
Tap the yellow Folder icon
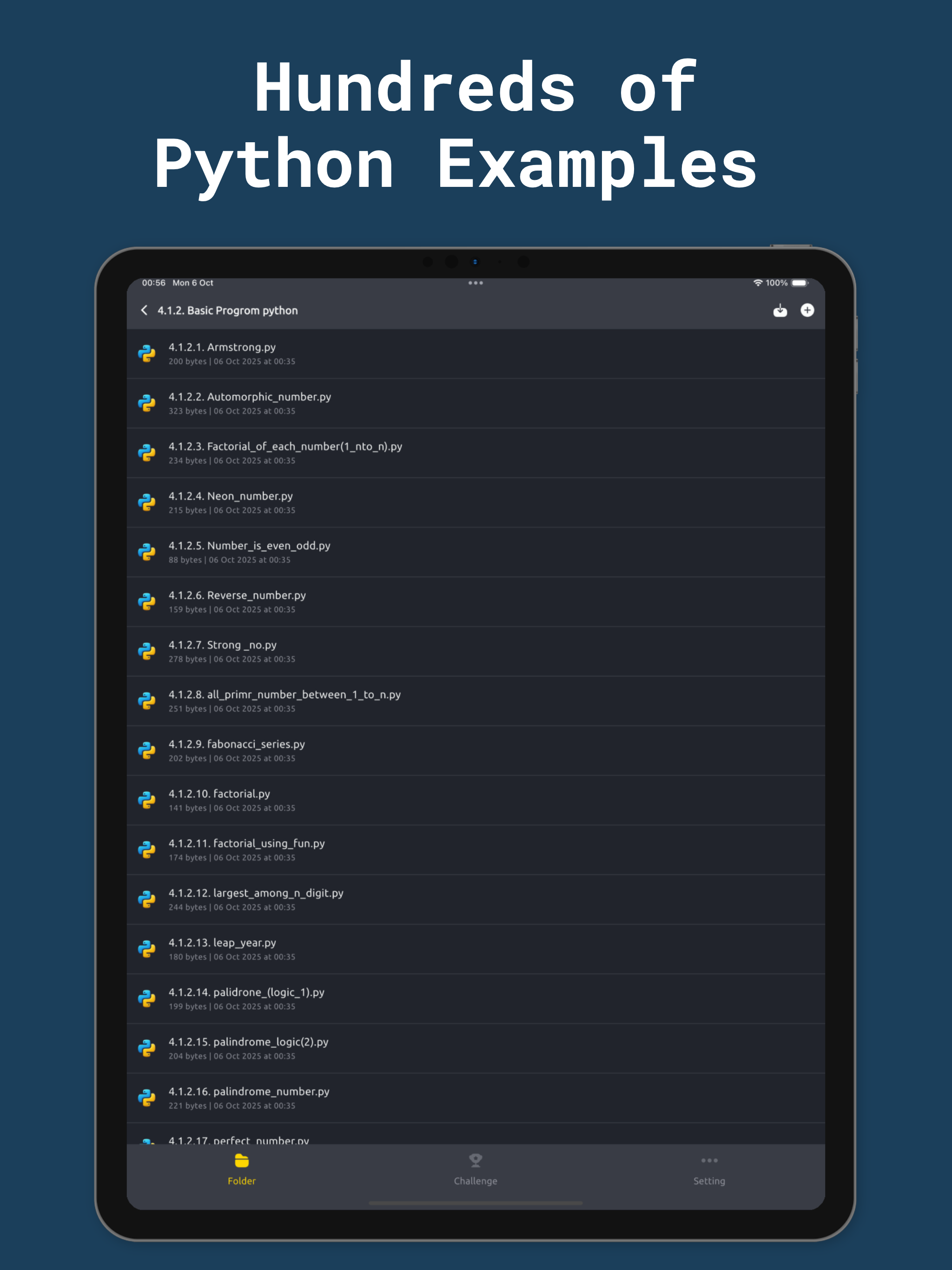(242, 1161)
